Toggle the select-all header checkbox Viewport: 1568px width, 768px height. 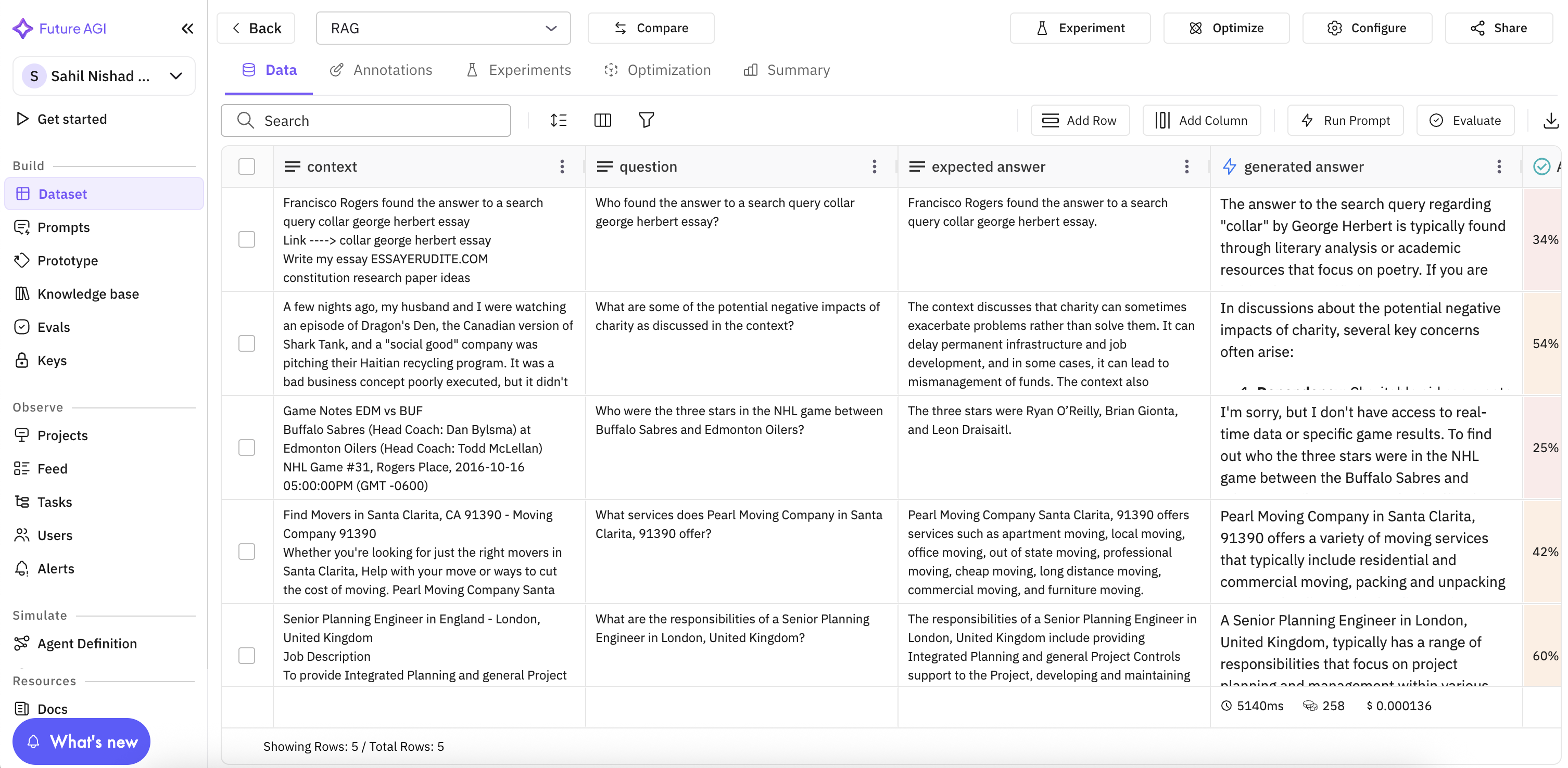coord(247,166)
